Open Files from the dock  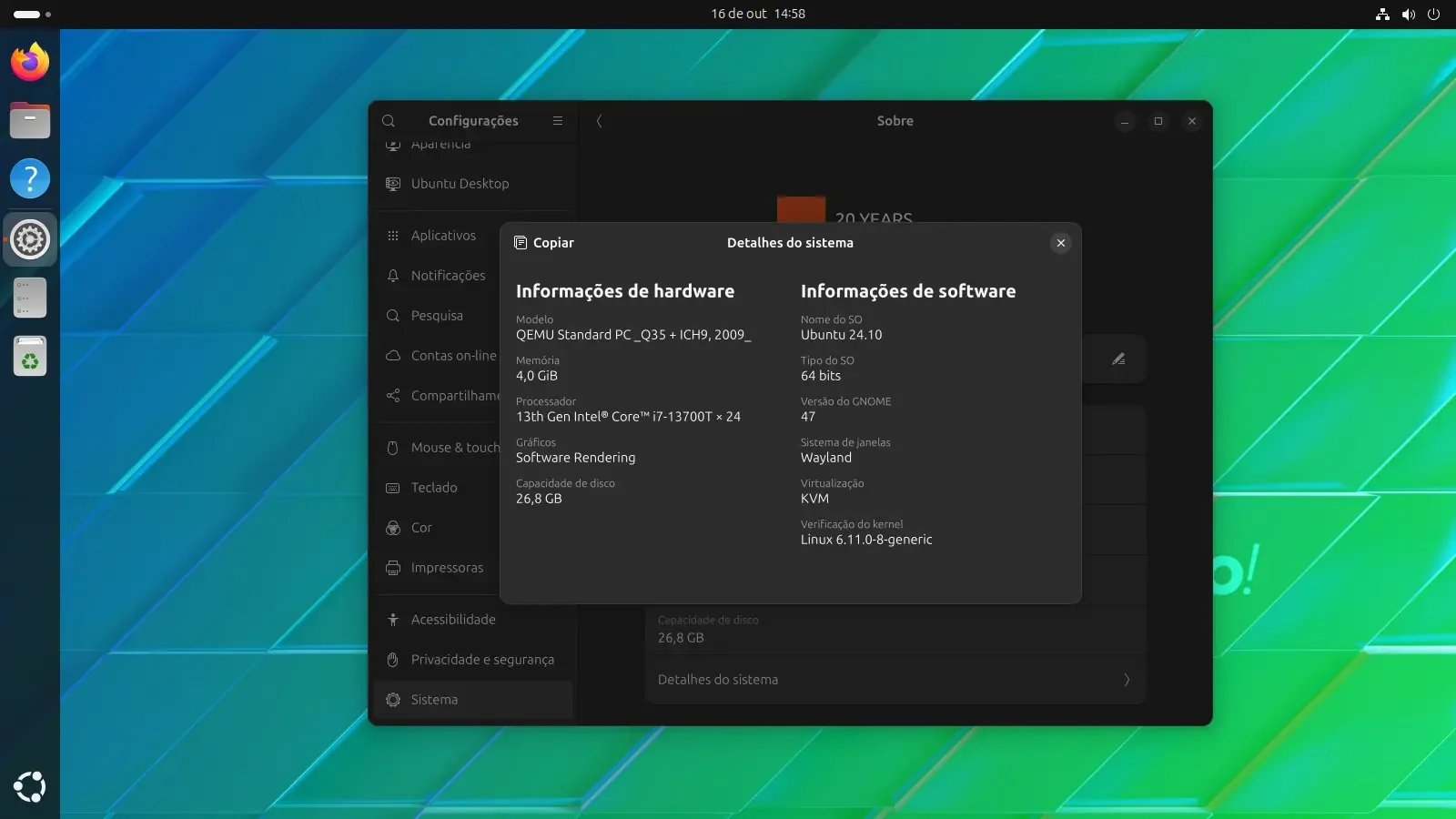point(30,120)
